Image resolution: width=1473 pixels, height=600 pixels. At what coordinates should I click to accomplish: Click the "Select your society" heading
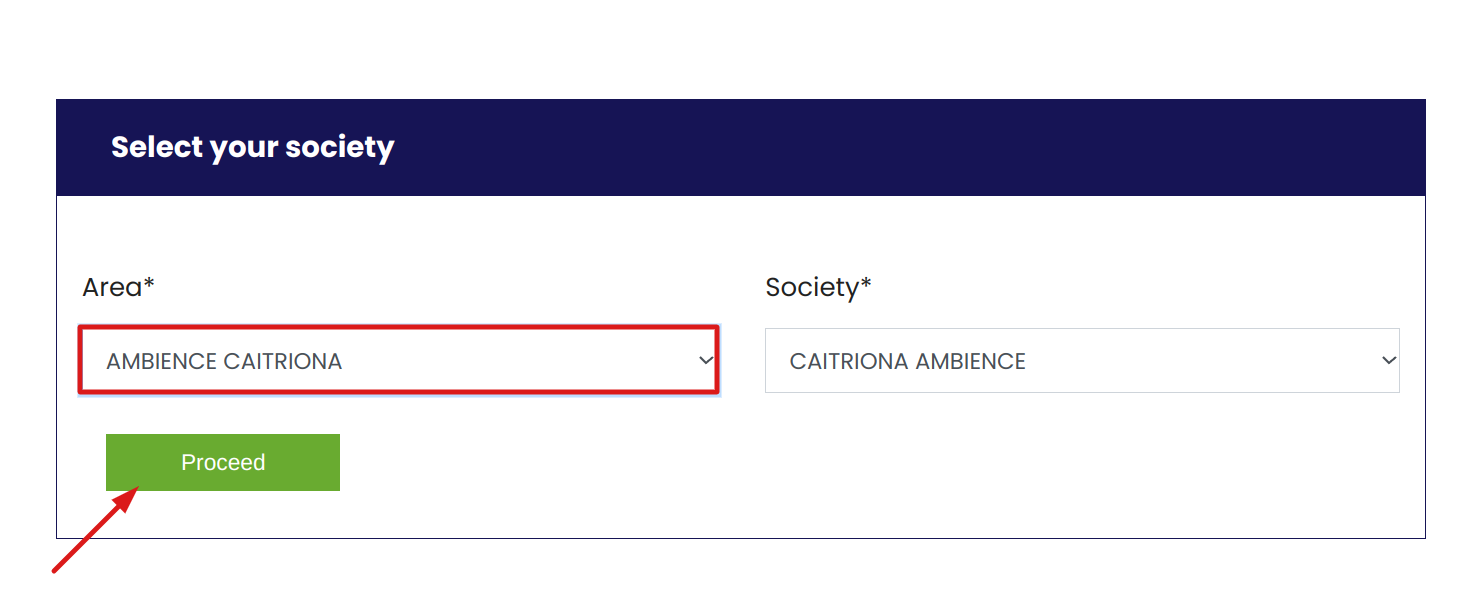(252, 147)
